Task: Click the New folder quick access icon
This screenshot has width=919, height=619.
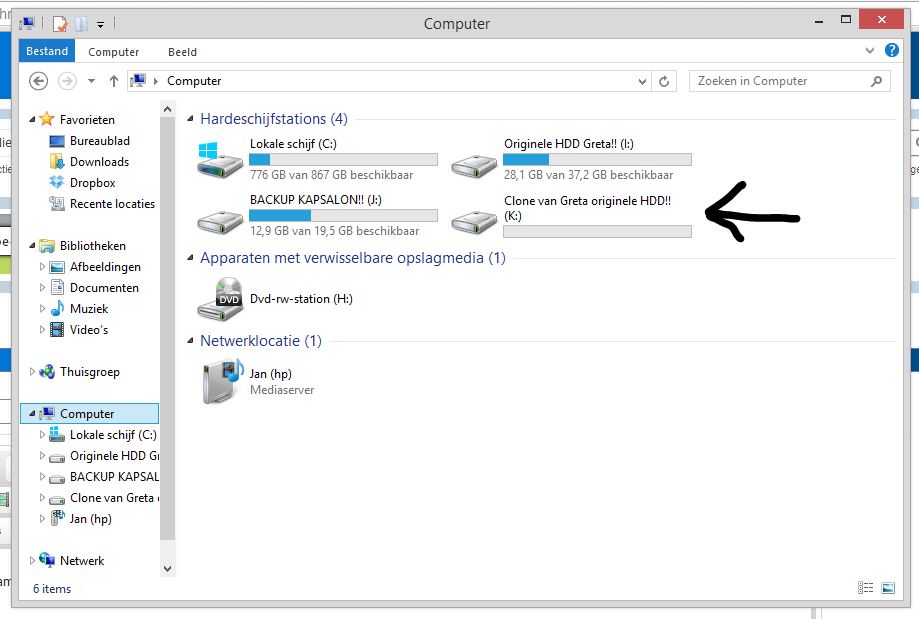Action: [x=81, y=23]
